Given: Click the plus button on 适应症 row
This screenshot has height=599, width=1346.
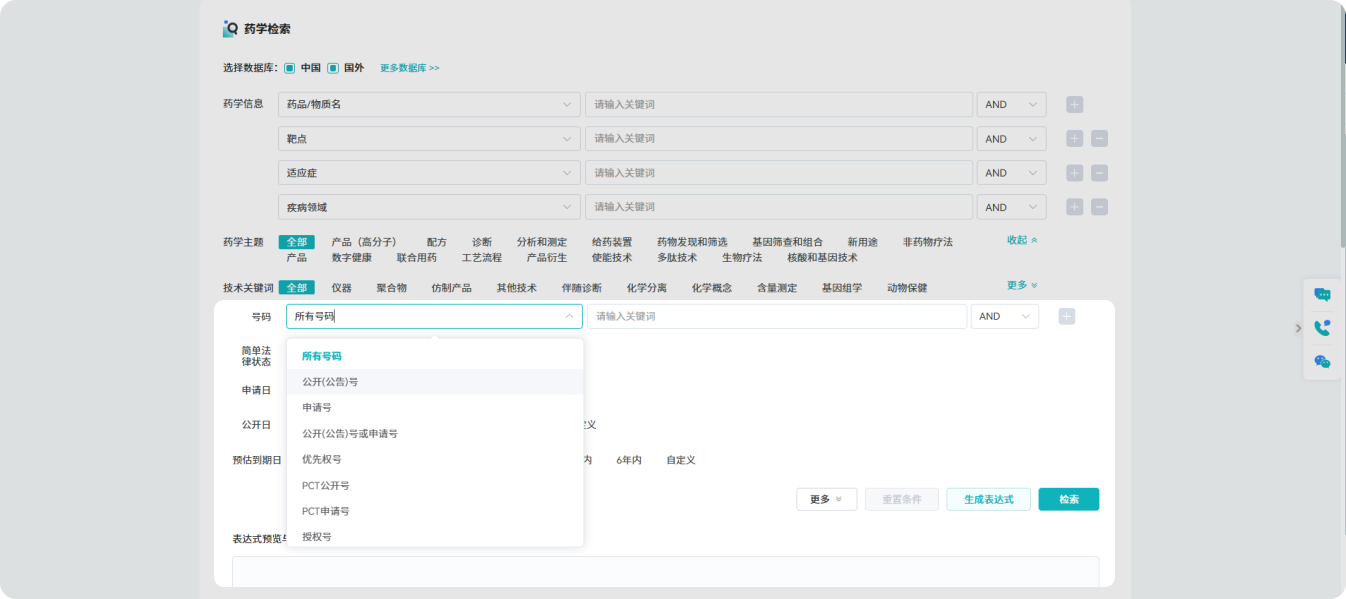Looking at the screenshot, I should click(x=1075, y=173).
